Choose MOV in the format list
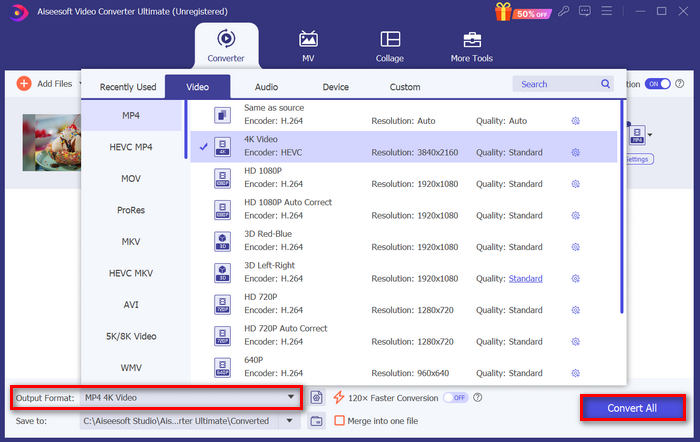This screenshot has width=700, height=442. click(131, 179)
